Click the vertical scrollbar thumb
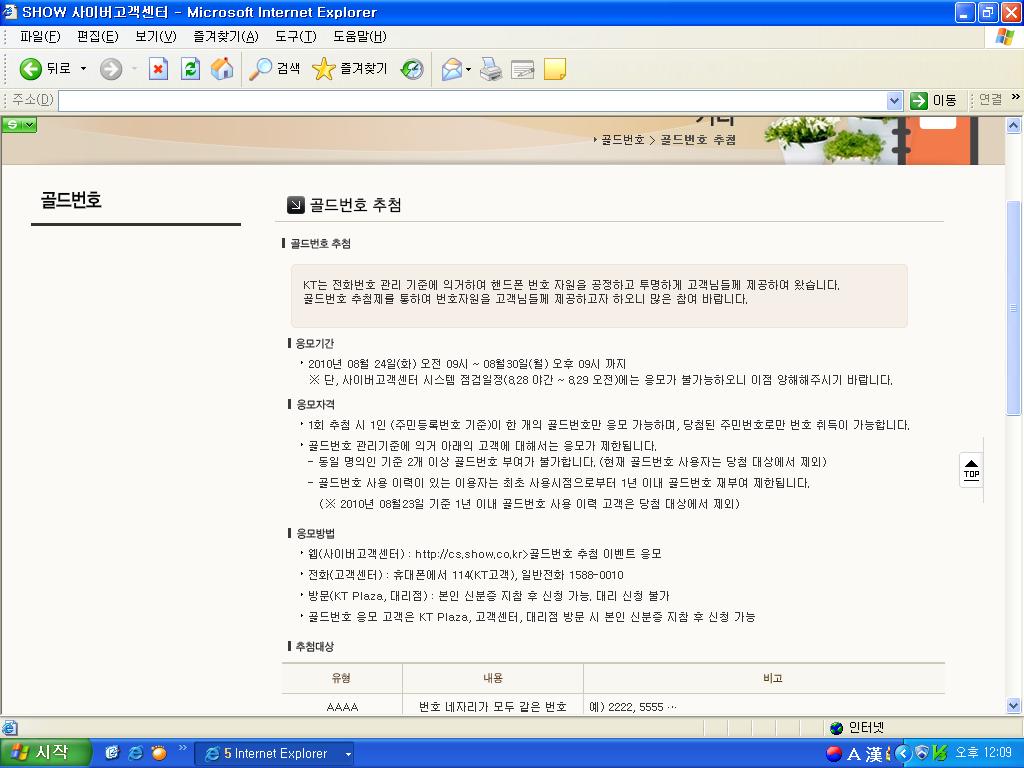Image resolution: width=1024 pixels, height=768 pixels. coord(1014,307)
